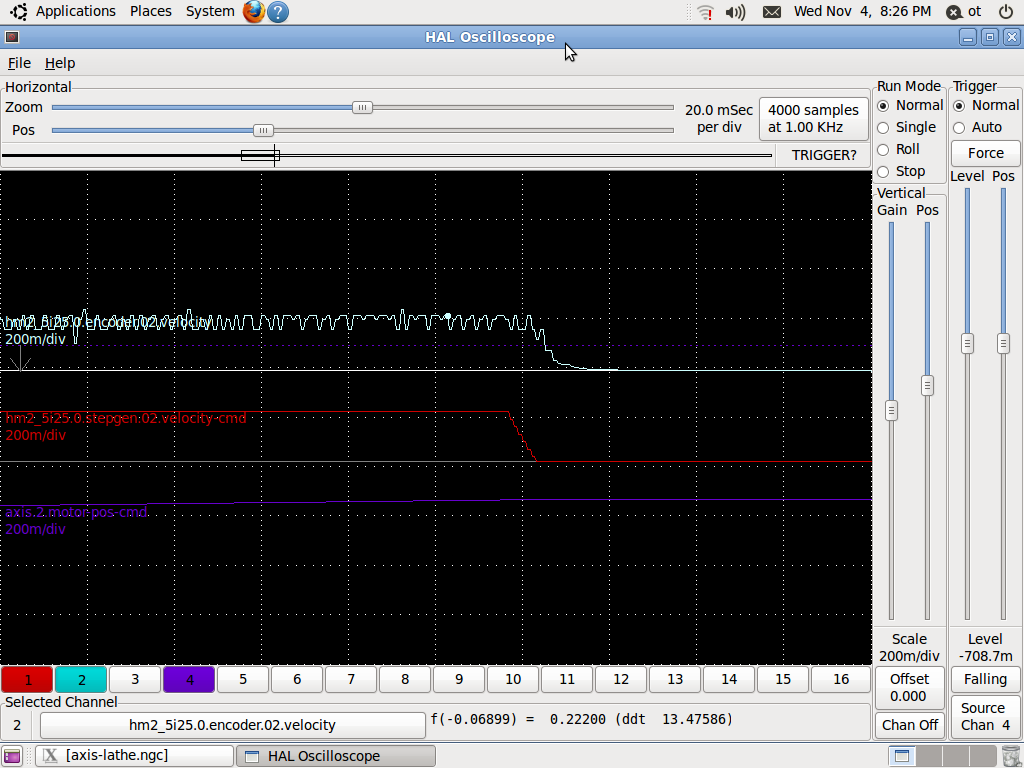1024x768 pixels.
Task: Click the Chan Off button
Action: 910,724
